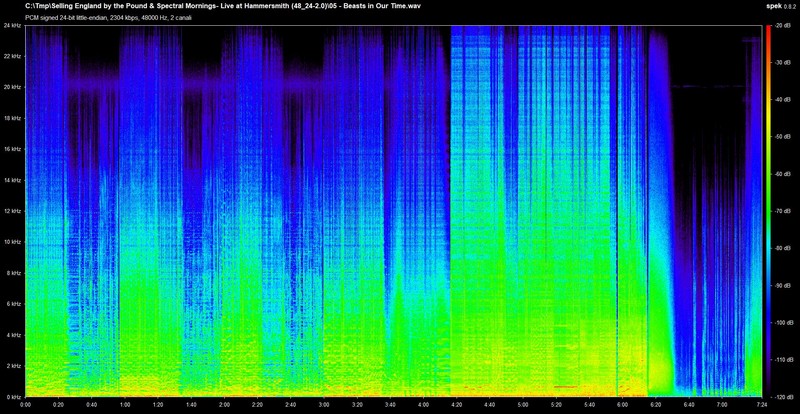
Task: Click the rainbow dB color scale bar
Action: pos(767,211)
